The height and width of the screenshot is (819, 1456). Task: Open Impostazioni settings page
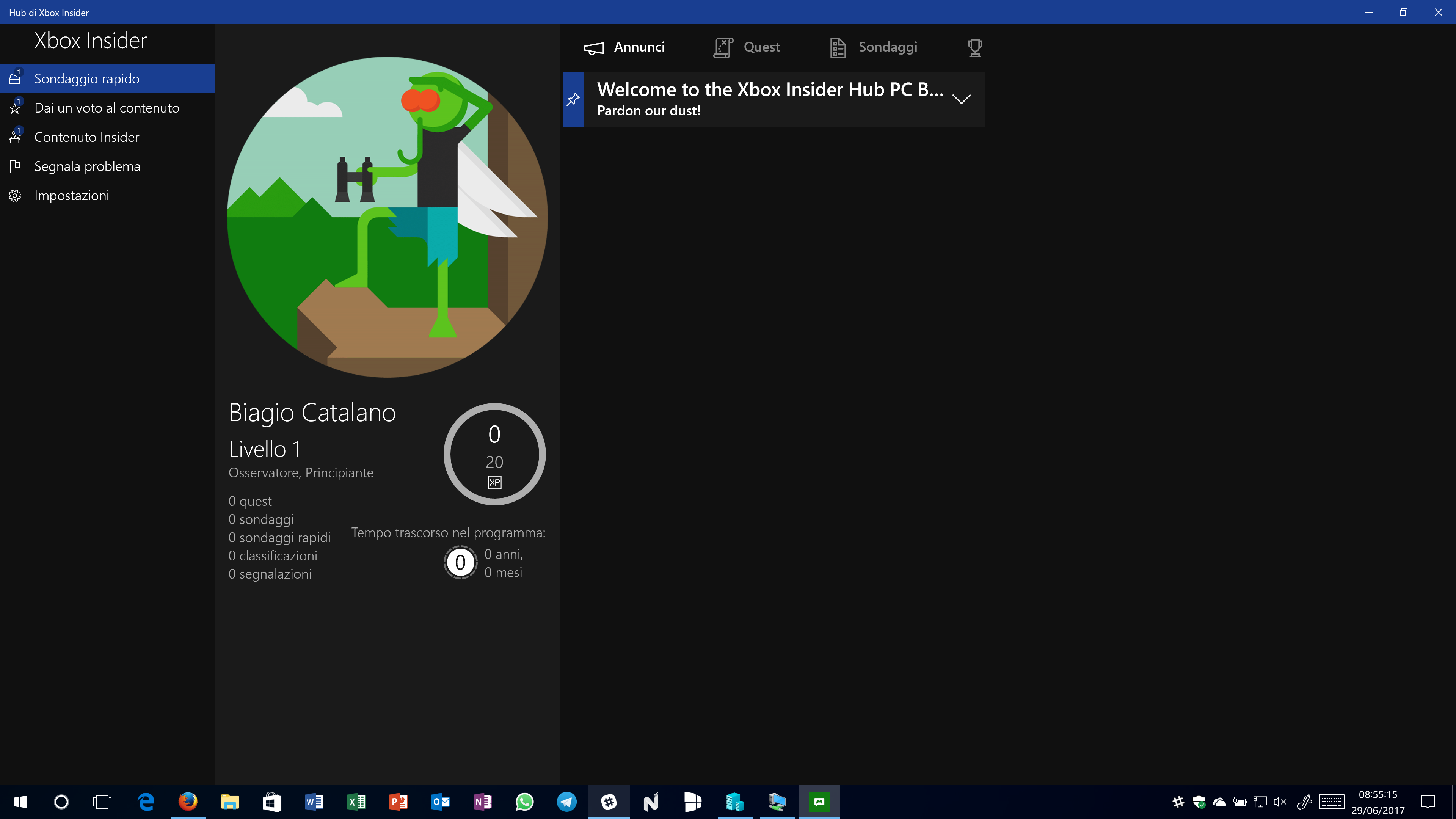pyautogui.click(x=107, y=196)
